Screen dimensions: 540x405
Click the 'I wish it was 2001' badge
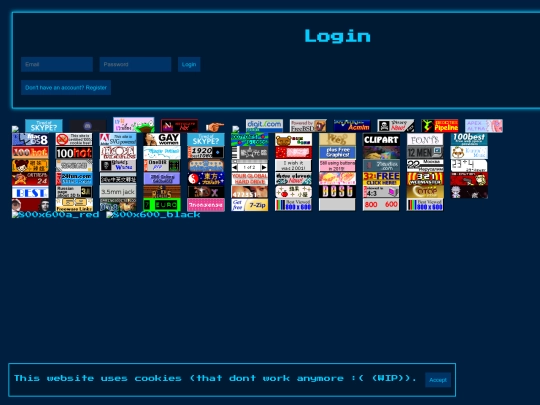click(x=293, y=166)
